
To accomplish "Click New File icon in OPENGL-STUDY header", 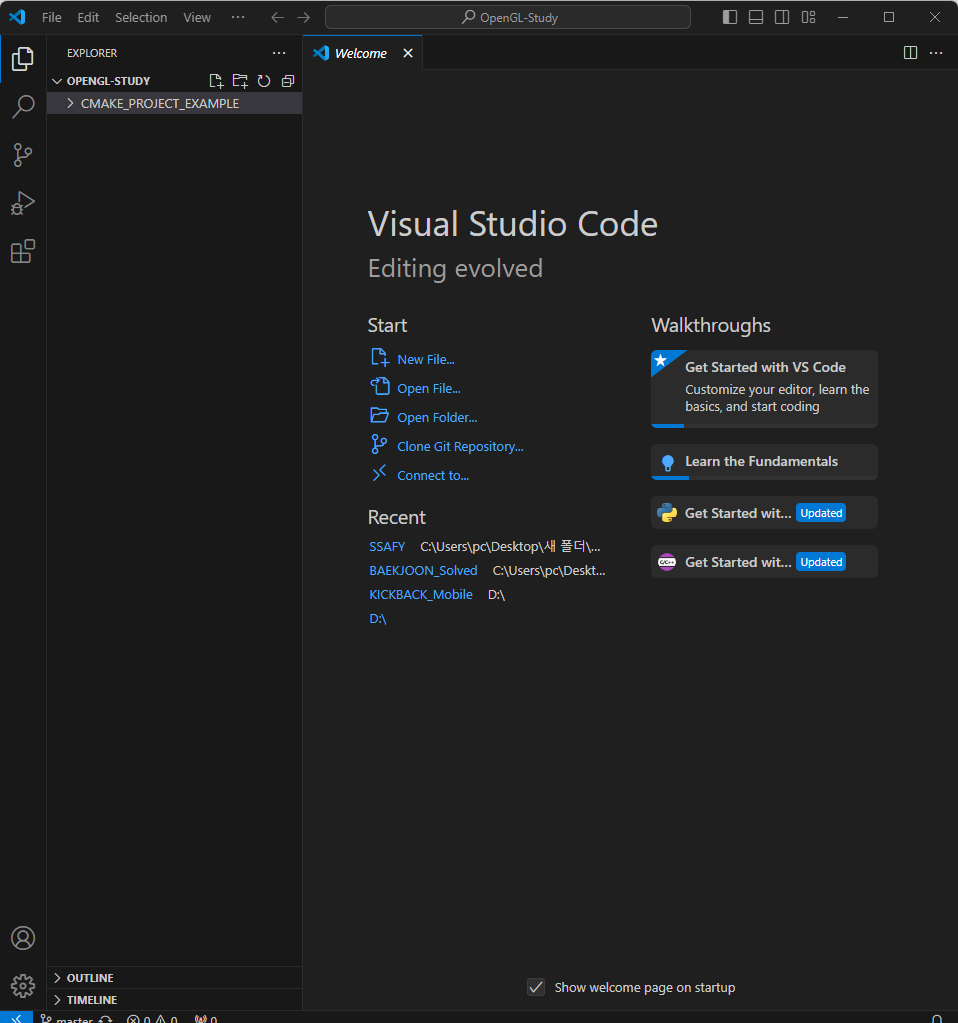I will point(216,81).
